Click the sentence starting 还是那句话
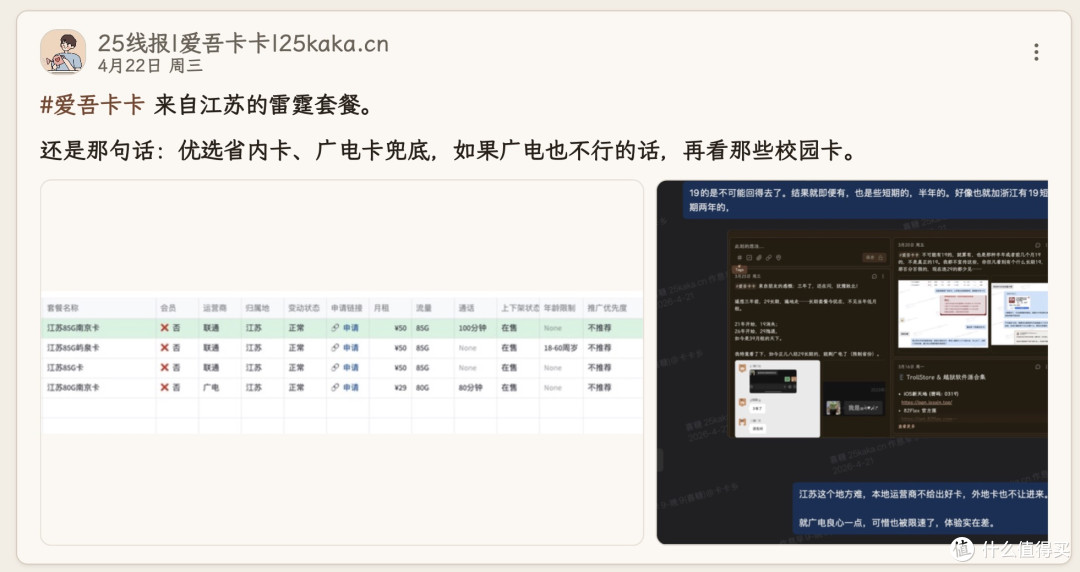Image resolution: width=1080 pixels, height=572 pixels. click(448, 150)
